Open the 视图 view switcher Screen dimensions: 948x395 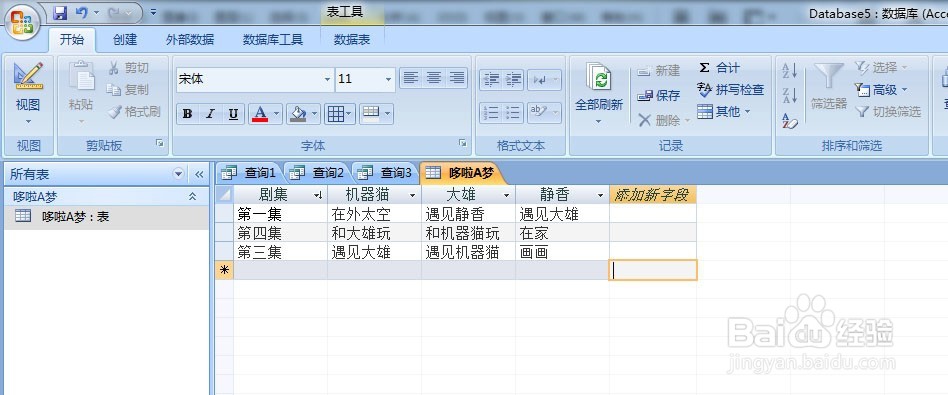tap(28, 94)
